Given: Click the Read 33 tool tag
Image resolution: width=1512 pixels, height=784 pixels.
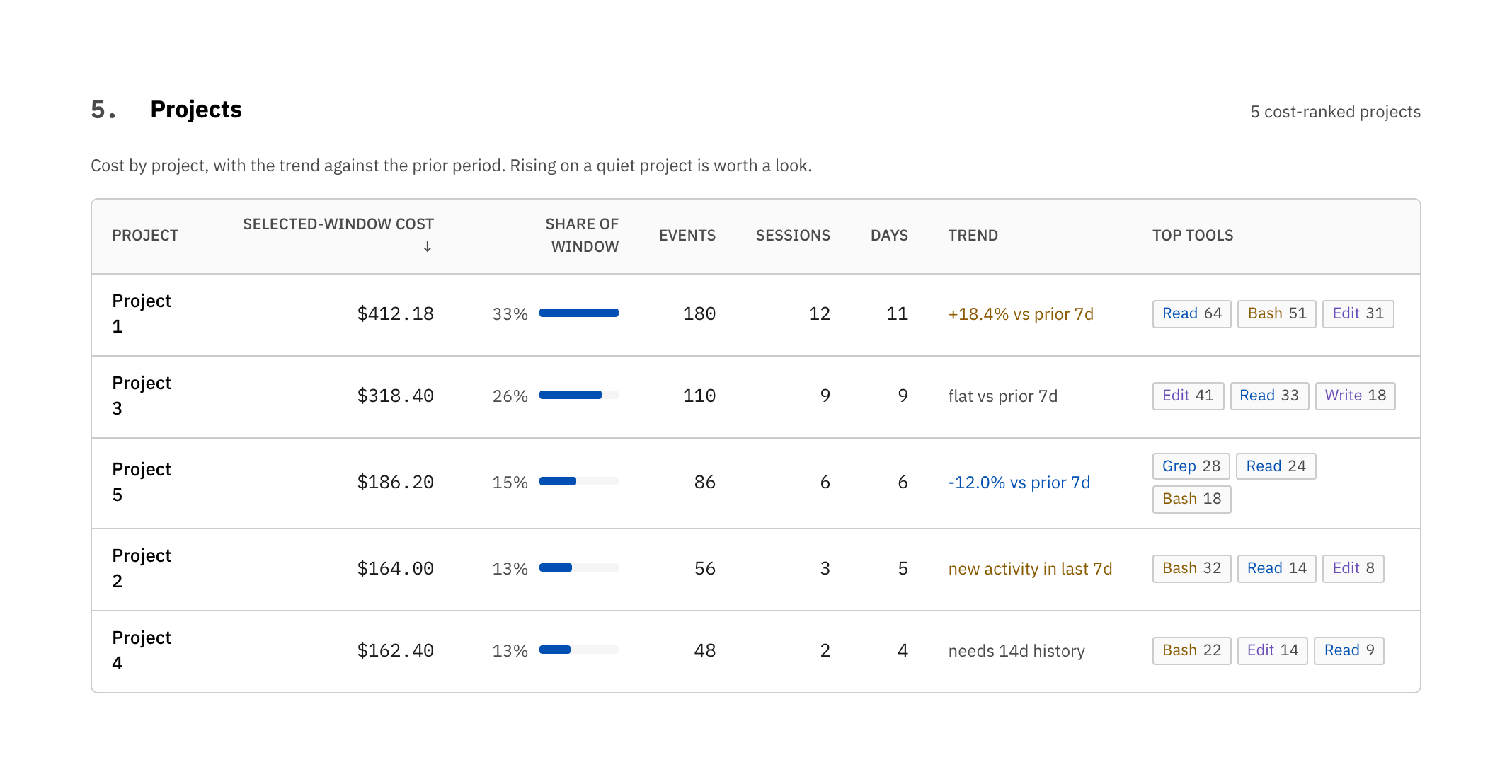Looking at the screenshot, I should pyautogui.click(x=1269, y=396).
